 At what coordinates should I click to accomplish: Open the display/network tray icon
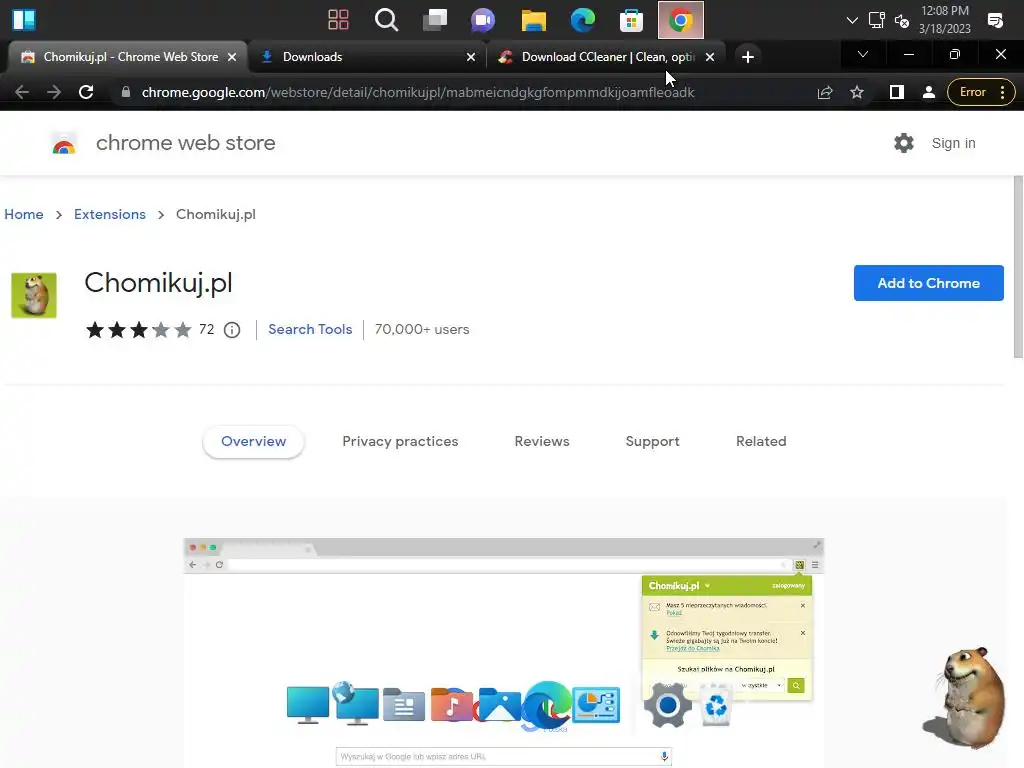pyautogui.click(x=876, y=20)
